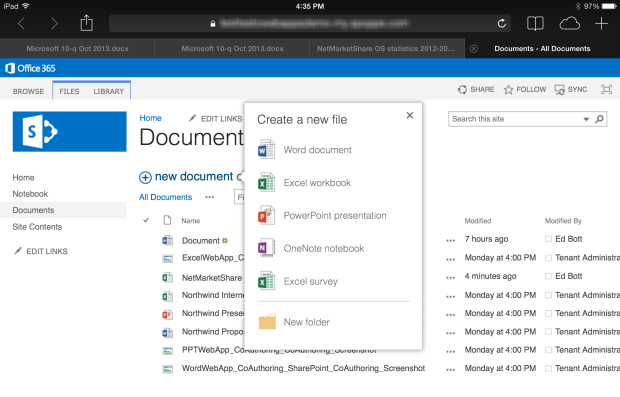Viewport: 620px width, 397px height.
Task: Toggle the select-all checkmark in the Name header
Action: [146, 220]
